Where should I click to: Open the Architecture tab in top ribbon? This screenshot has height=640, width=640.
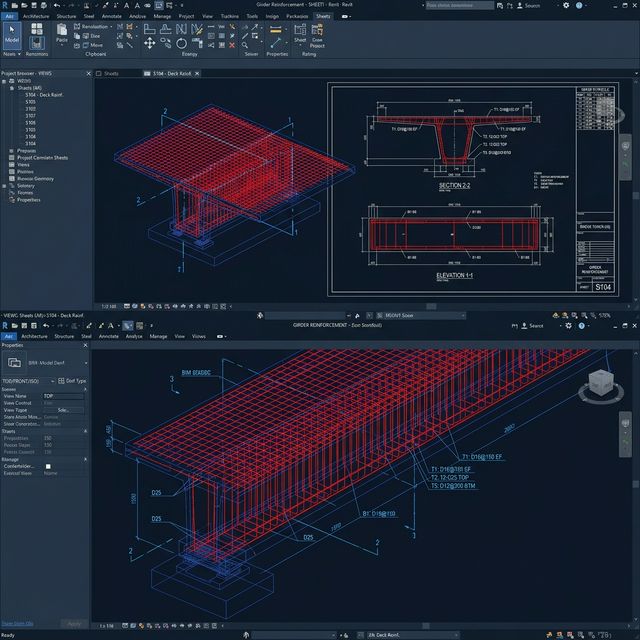pyautogui.click(x=36, y=16)
